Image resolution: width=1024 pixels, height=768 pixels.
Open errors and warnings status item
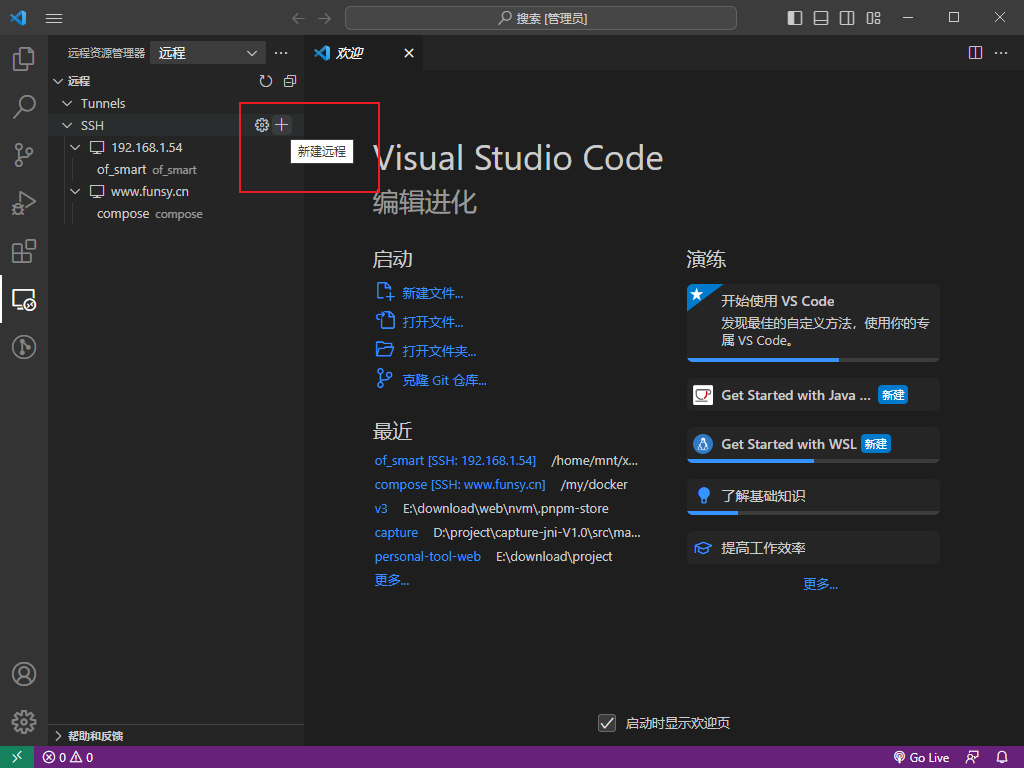(x=68, y=758)
